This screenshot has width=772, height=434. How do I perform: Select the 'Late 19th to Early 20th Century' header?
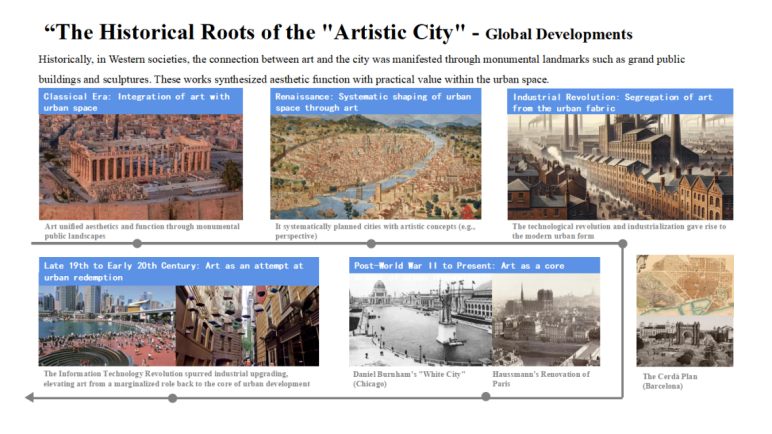coord(179,271)
